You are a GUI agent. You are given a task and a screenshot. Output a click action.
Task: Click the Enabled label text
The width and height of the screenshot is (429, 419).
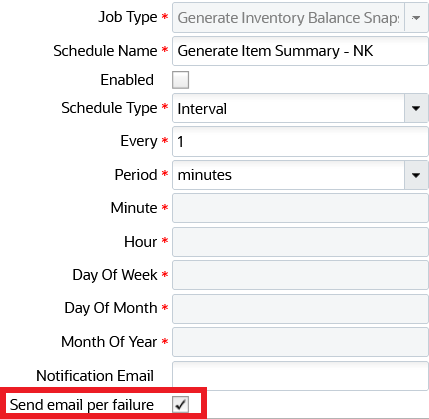(x=127, y=80)
